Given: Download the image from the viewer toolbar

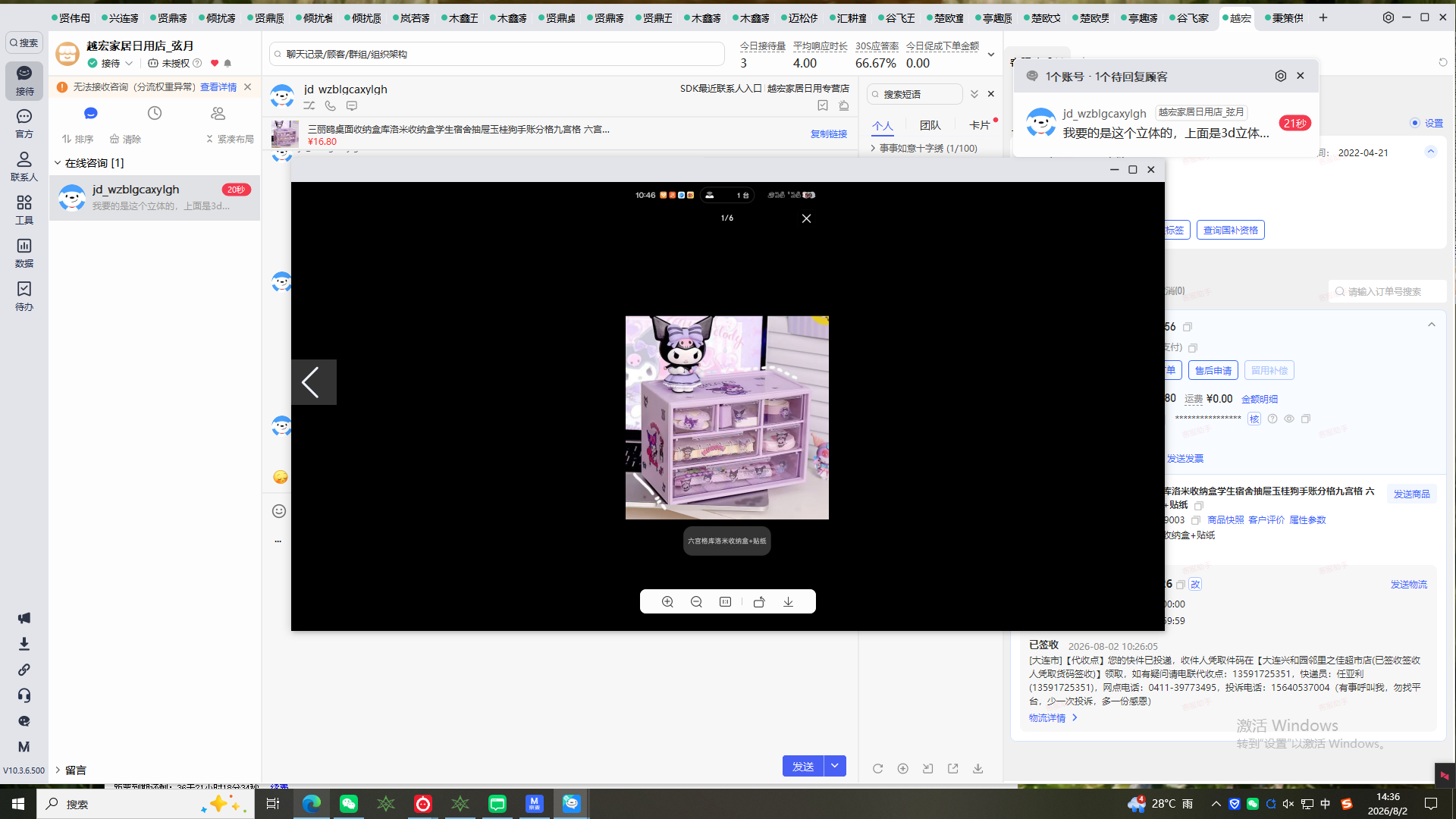Looking at the screenshot, I should 789,601.
